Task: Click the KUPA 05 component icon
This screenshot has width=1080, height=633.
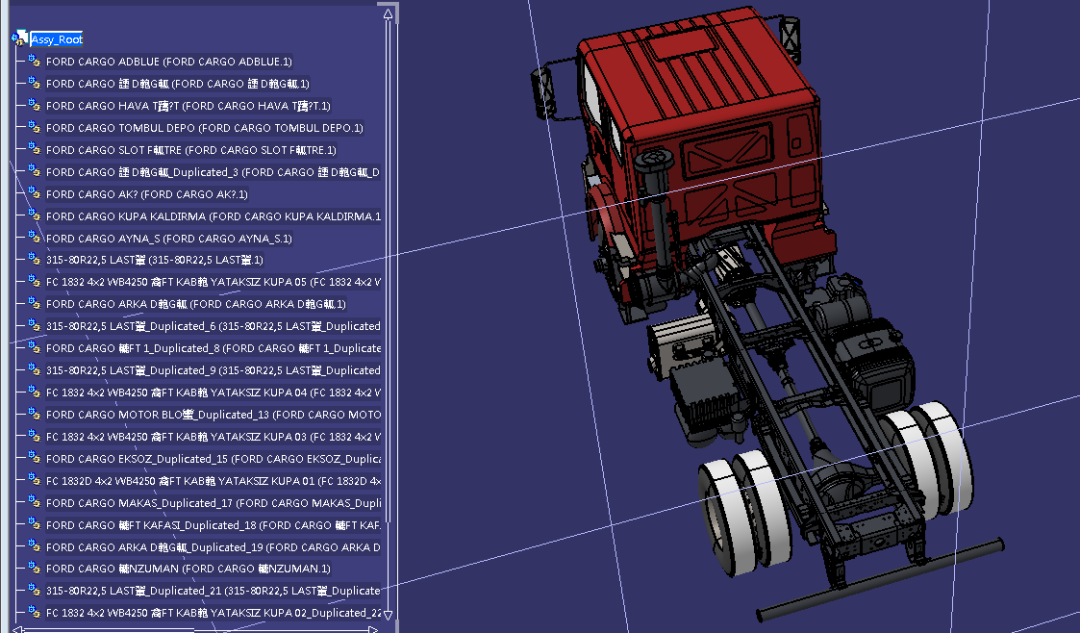Action: (34, 282)
